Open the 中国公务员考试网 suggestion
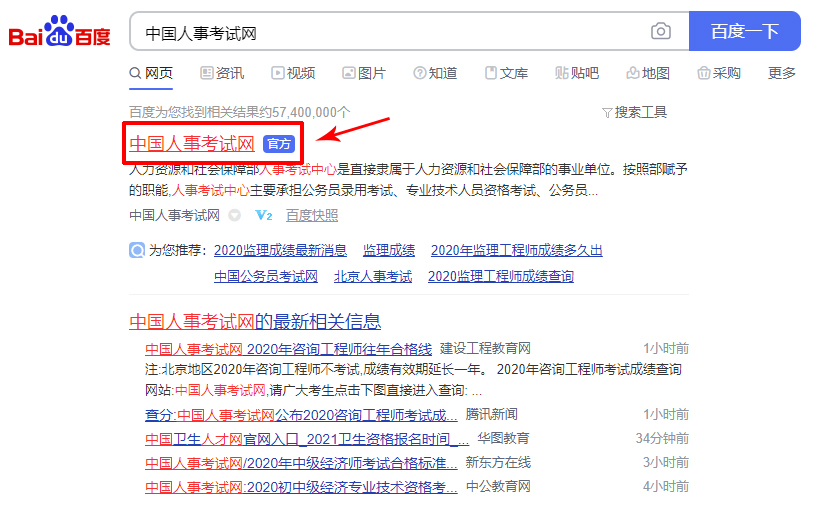 pos(266,276)
